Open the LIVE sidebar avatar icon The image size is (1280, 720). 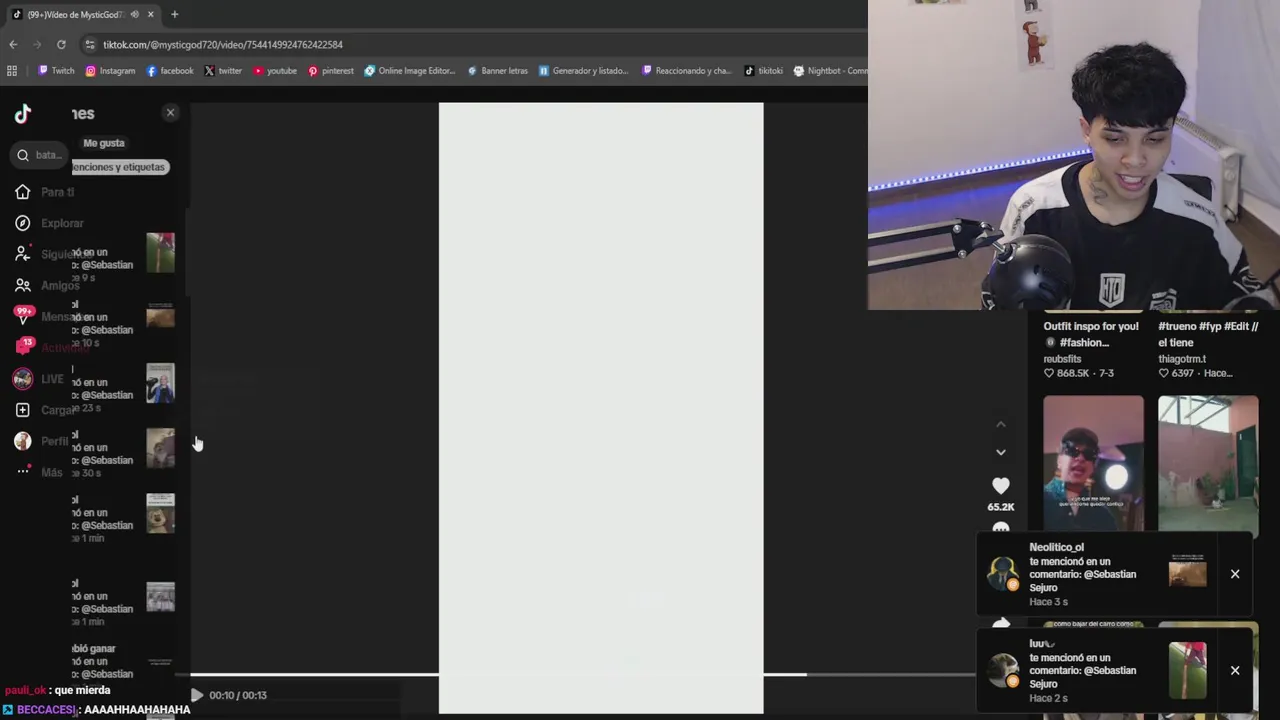point(22,379)
